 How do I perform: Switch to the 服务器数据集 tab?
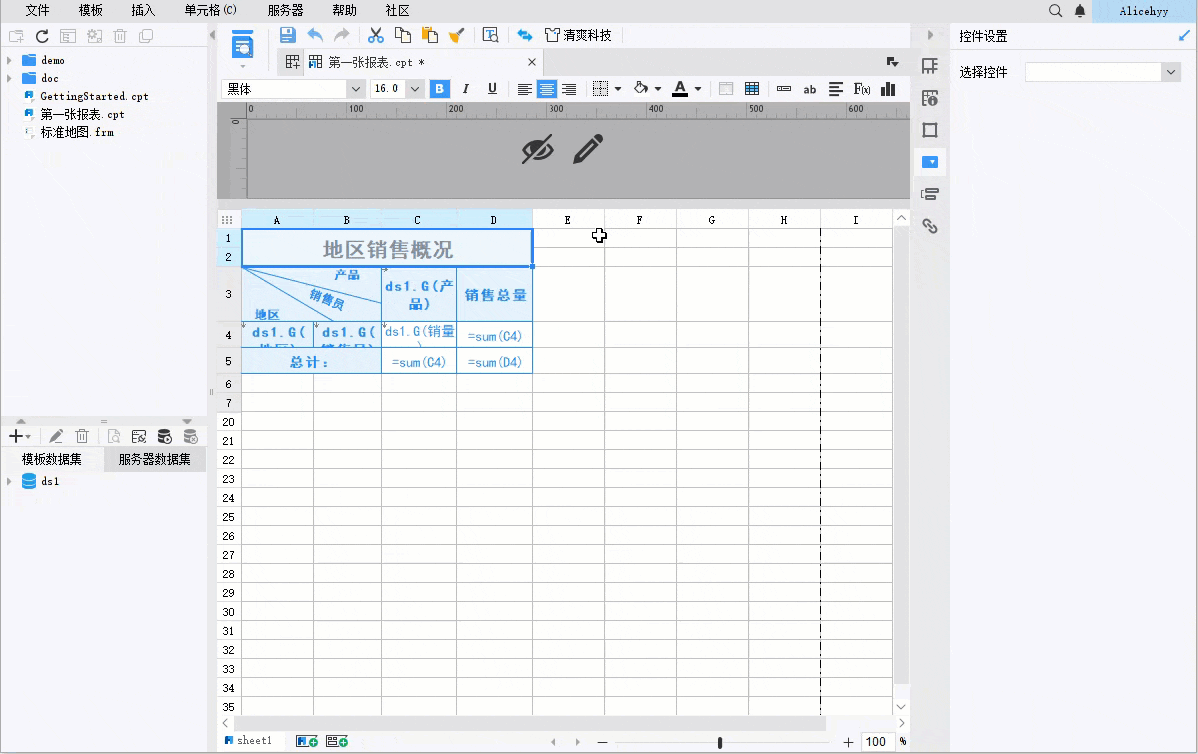[x=155, y=459]
